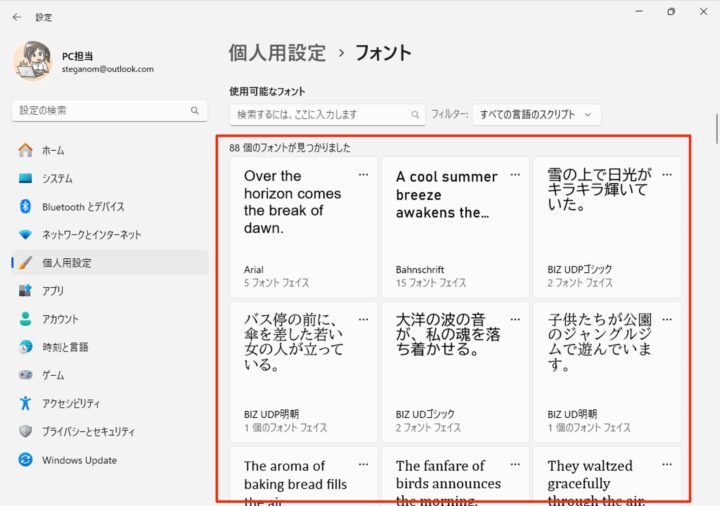Viewport: 720px width, 506px height.
Task: Open more options on BIZ UD明朝 card
Action: click(667, 319)
